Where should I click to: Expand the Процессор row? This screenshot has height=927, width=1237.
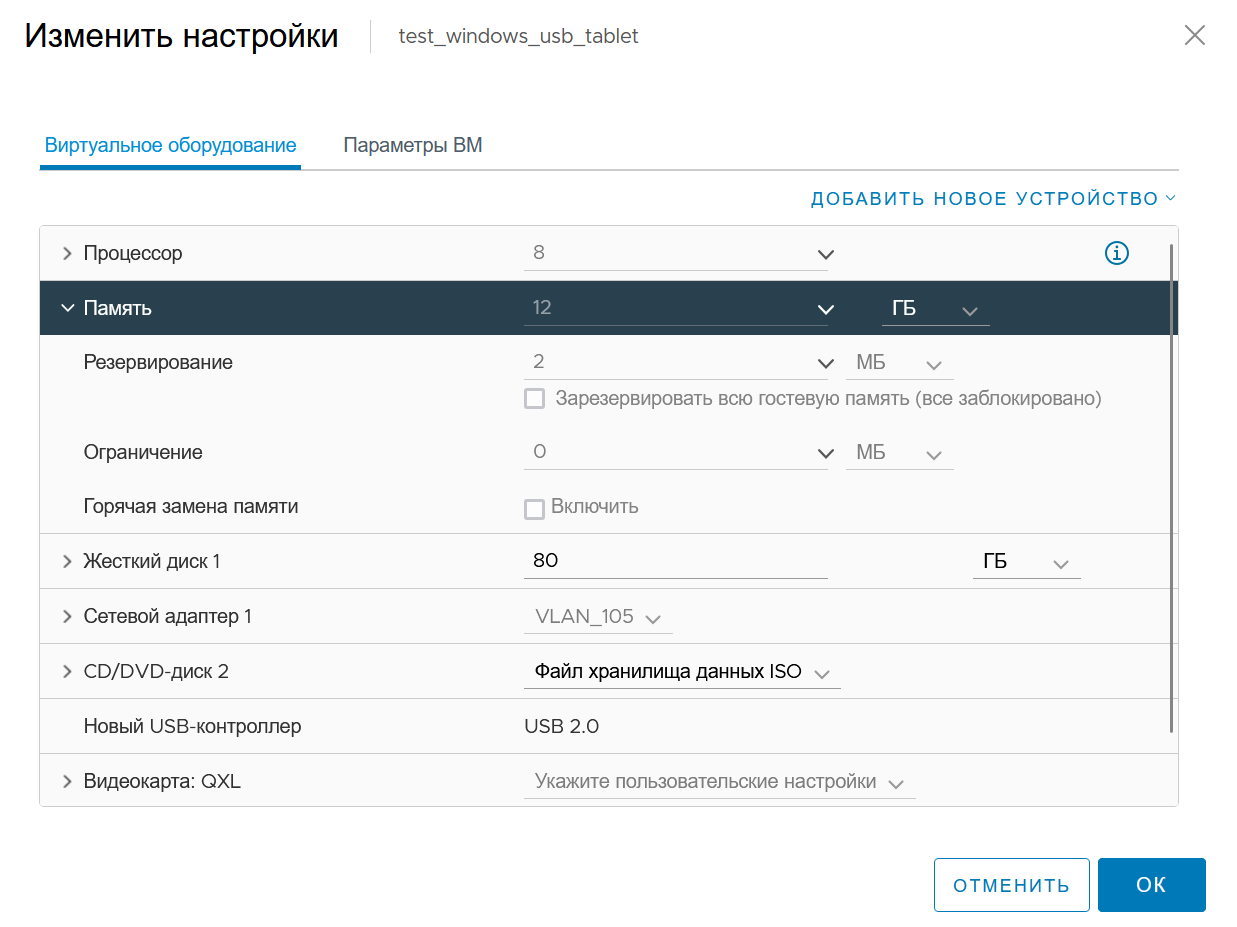[68, 253]
